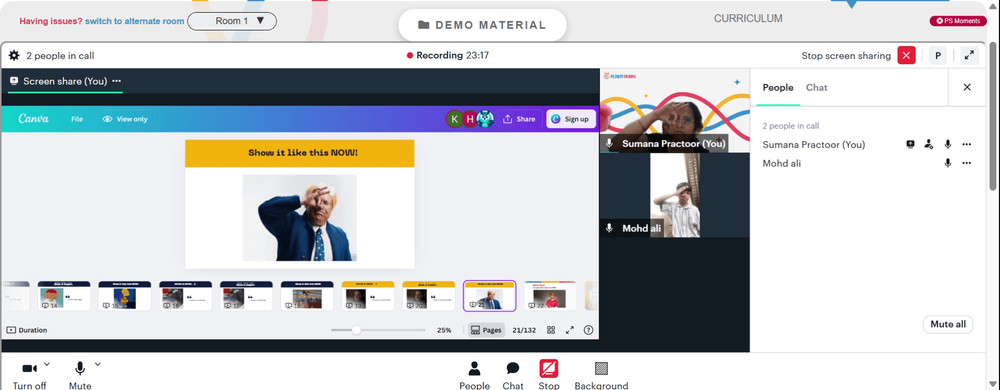
Task: Open Screen share tab options ellipsis
Action: [x=117, y=81]
